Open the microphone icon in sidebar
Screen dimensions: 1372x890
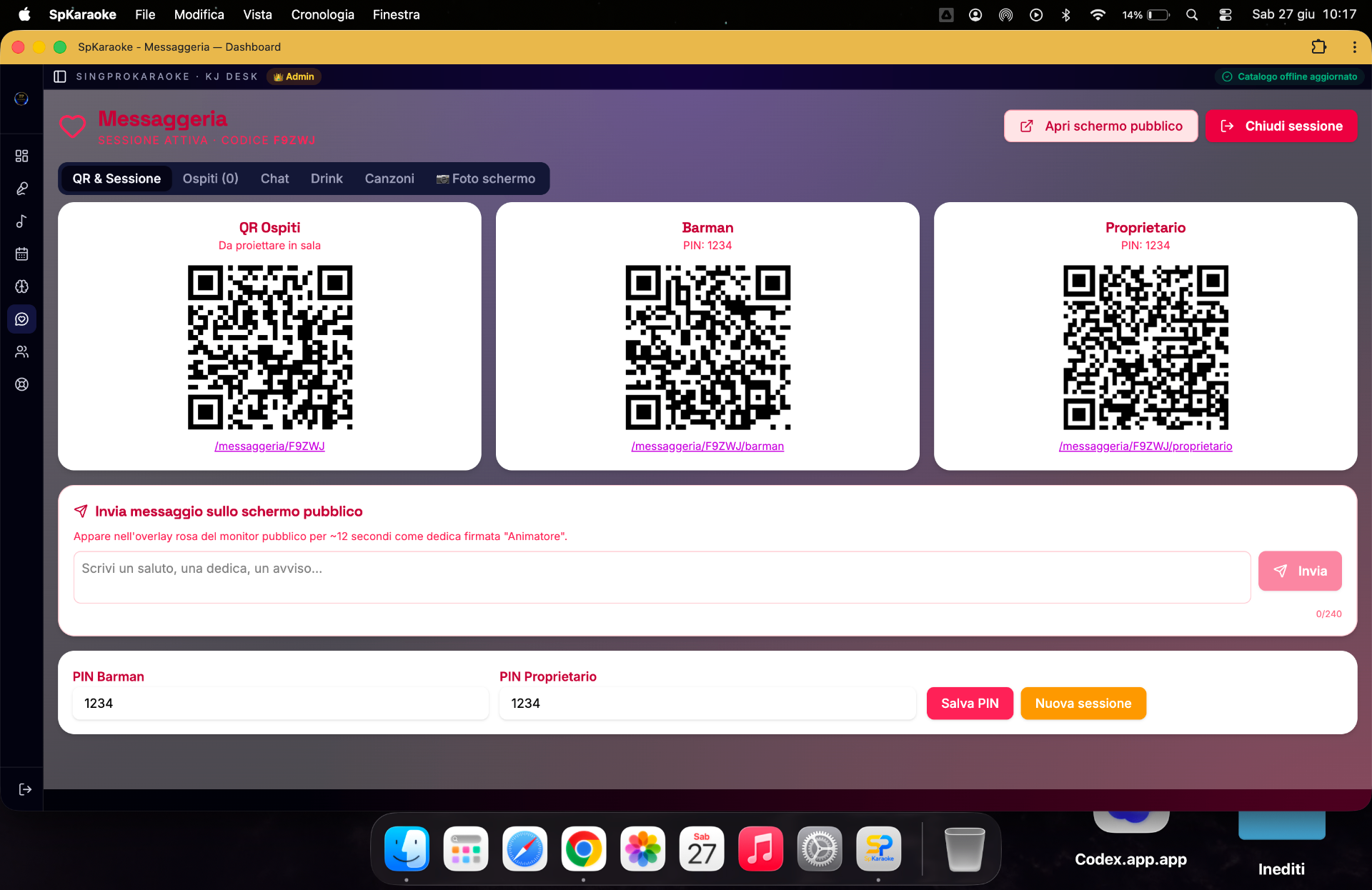pyautogui.click(x=21, y=189)
